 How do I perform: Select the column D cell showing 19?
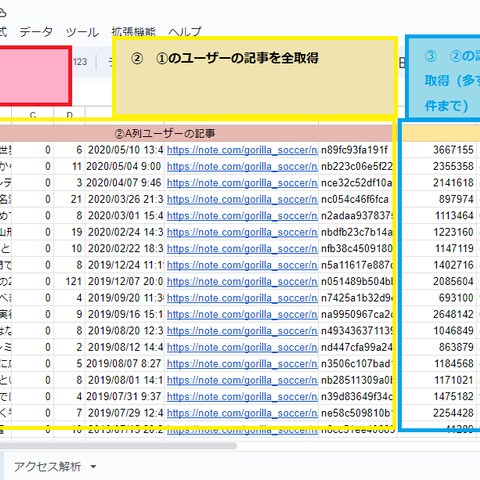pyautogui.click(x=69, y=232)
